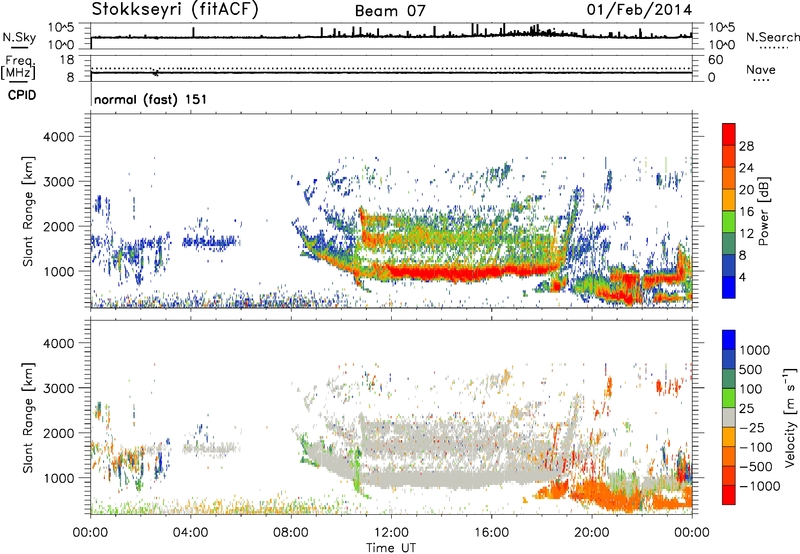Select the CPID label
Screen dimensions: 800x554
[22, 95]
